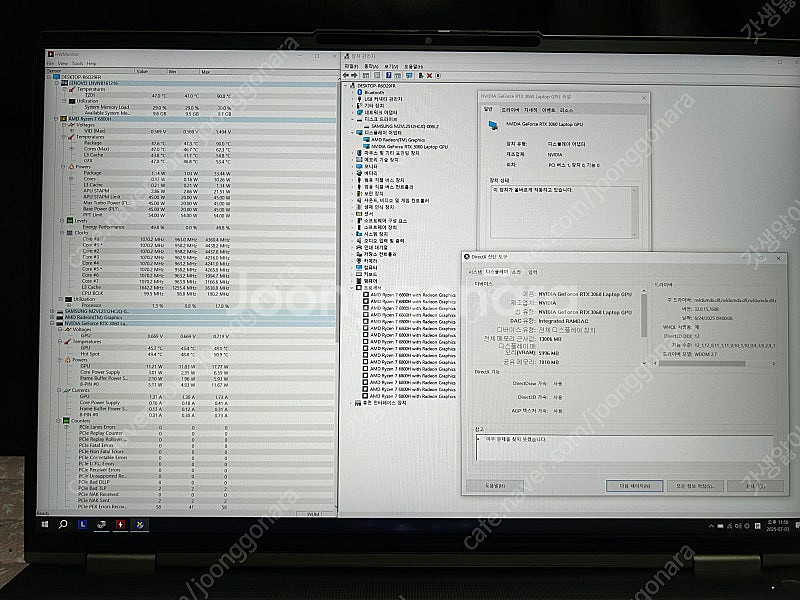Collapse the 디스플레이 어댑터 category arrow
The image size is (800, 600).
[x=352, y=133]
